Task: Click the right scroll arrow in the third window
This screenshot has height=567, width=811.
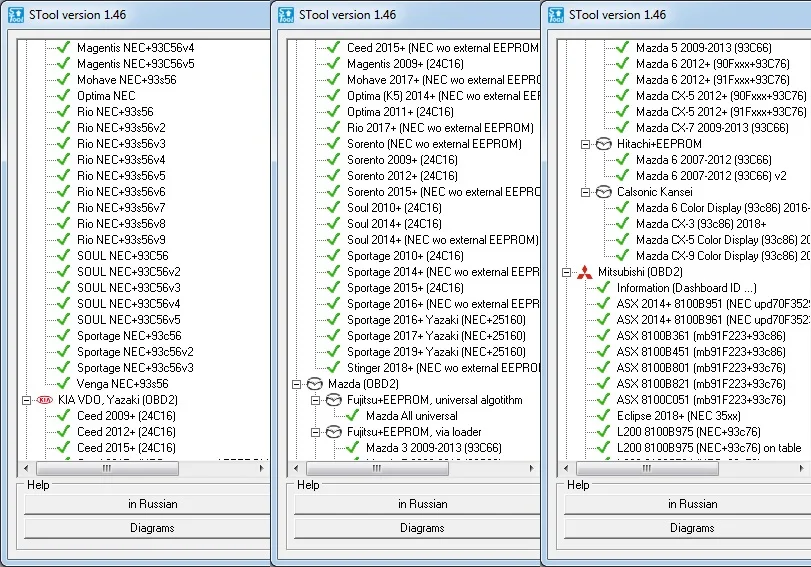Action: [801, 468]
